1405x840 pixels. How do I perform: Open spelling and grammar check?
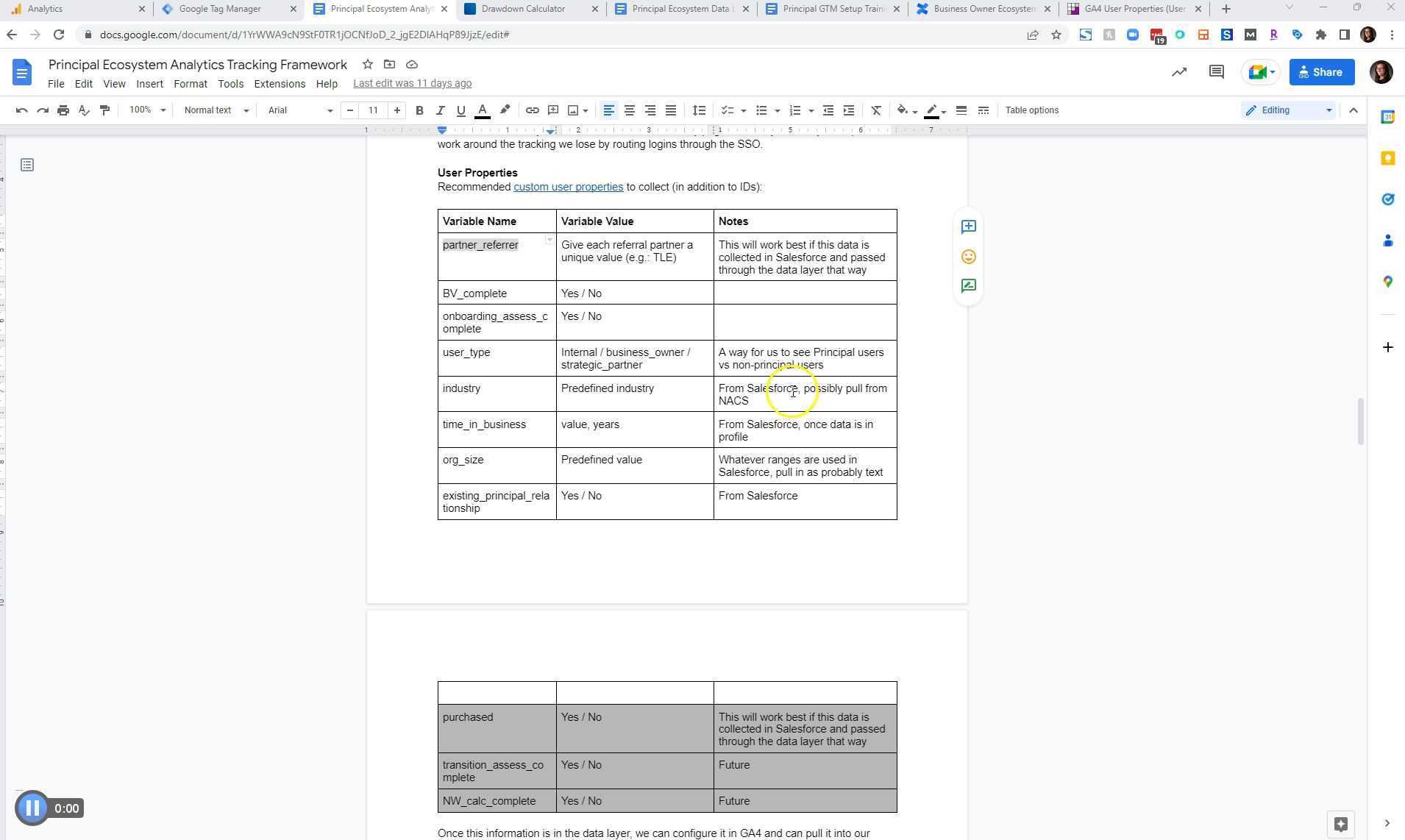tap(84, 110)
